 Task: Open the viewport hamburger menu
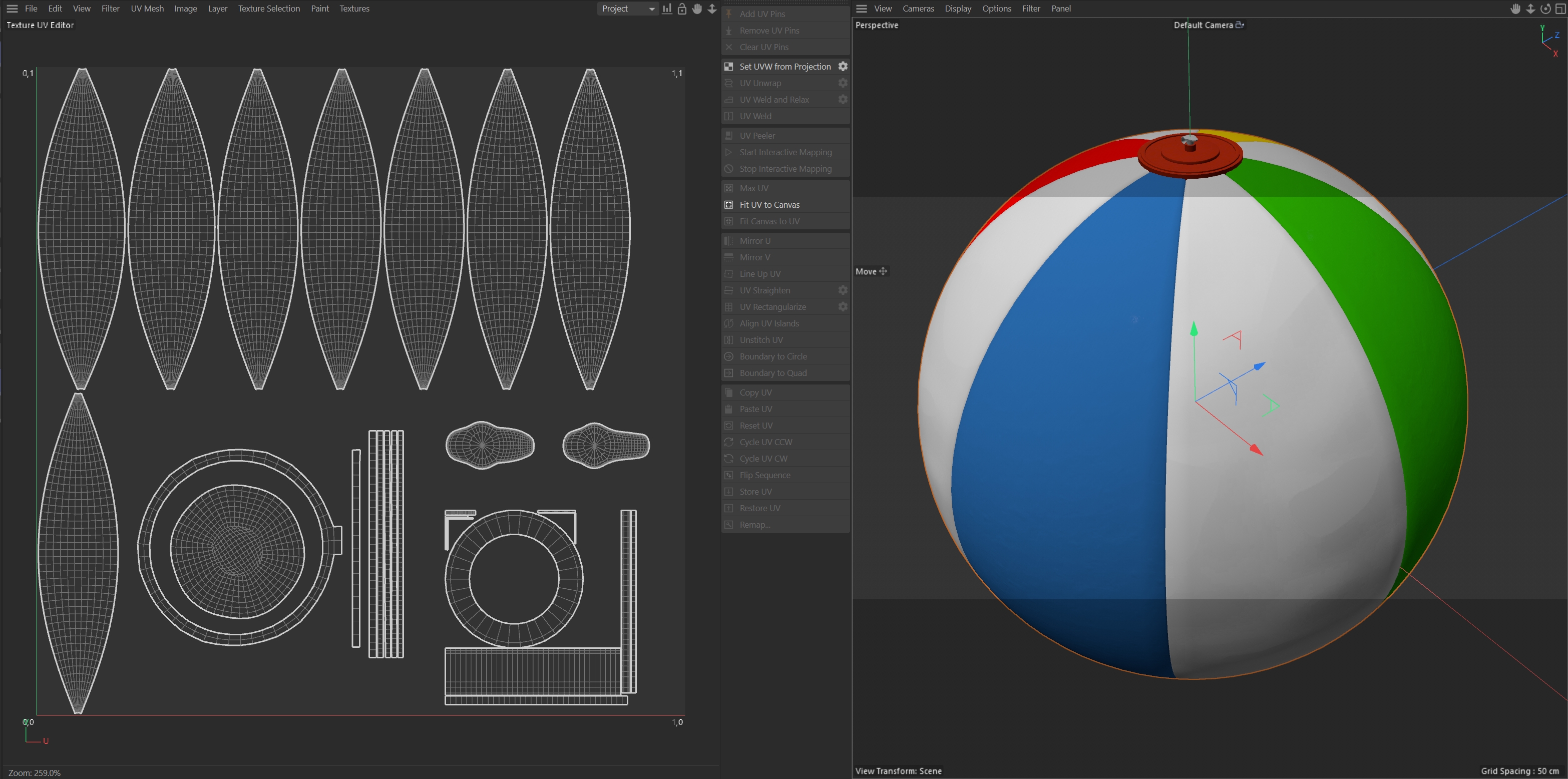[861, 9]
